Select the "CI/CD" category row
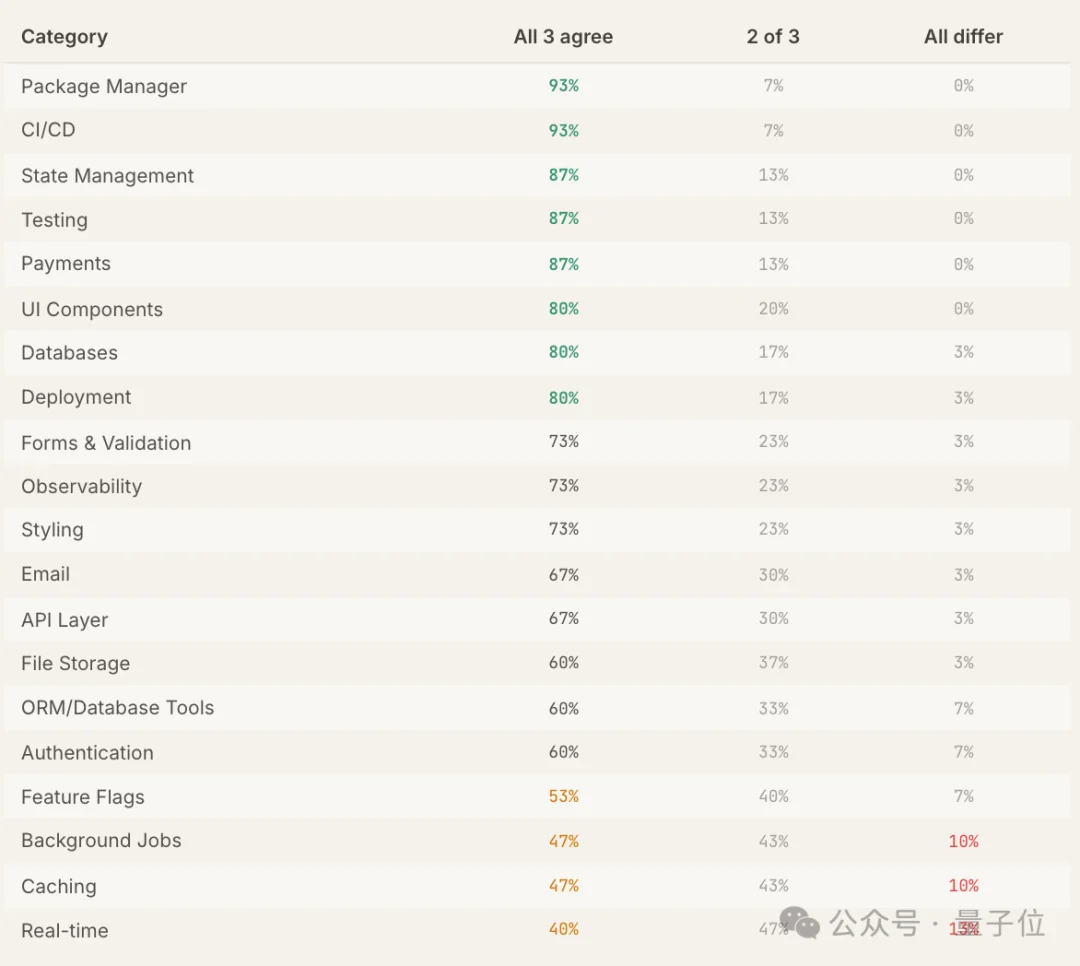1080x966 pixels. click(x=48, y=130)
